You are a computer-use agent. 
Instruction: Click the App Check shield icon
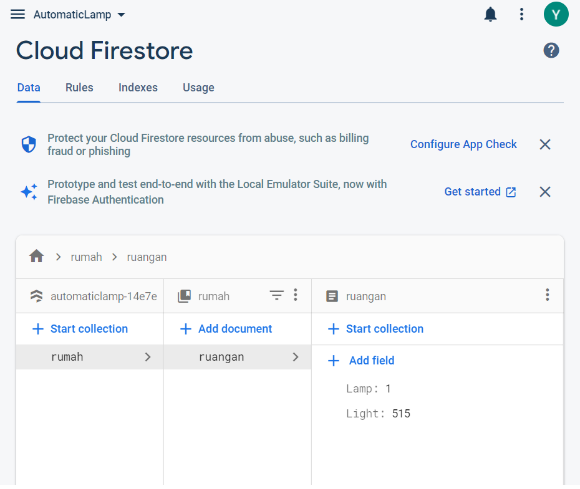[x=29, y=144]
